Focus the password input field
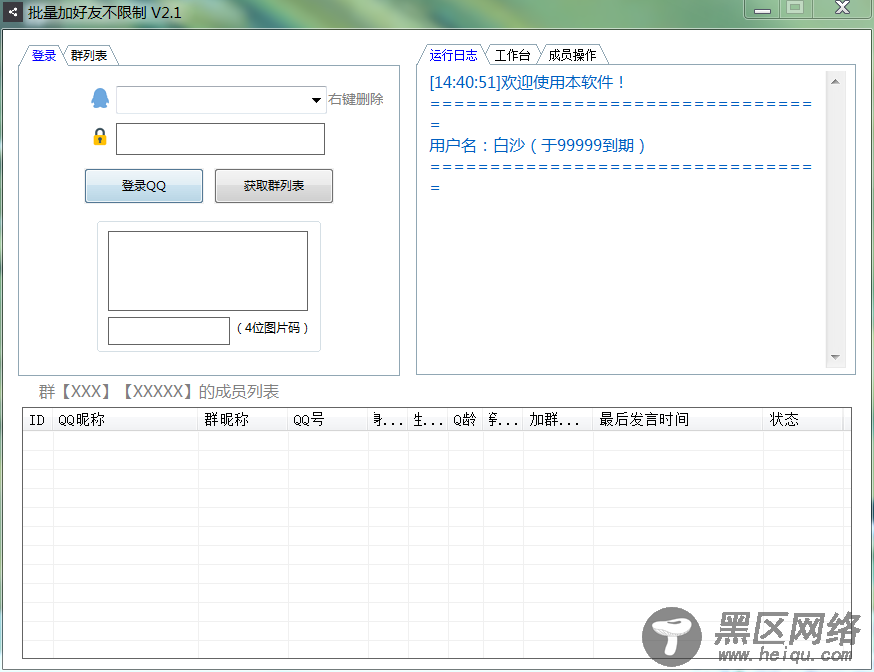 [220, 139]
